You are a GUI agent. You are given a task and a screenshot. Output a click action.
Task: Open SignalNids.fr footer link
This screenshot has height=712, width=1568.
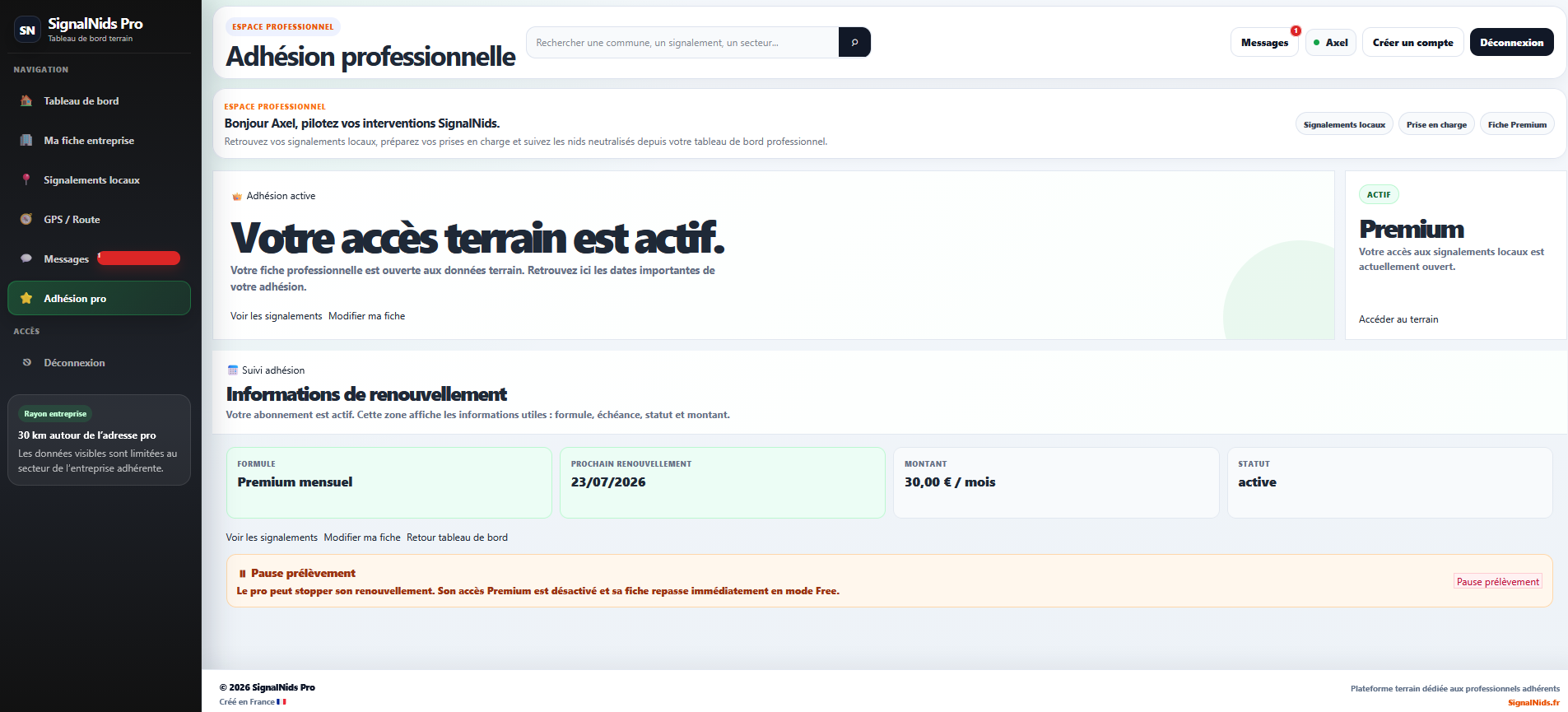(x=1533, y=702)
